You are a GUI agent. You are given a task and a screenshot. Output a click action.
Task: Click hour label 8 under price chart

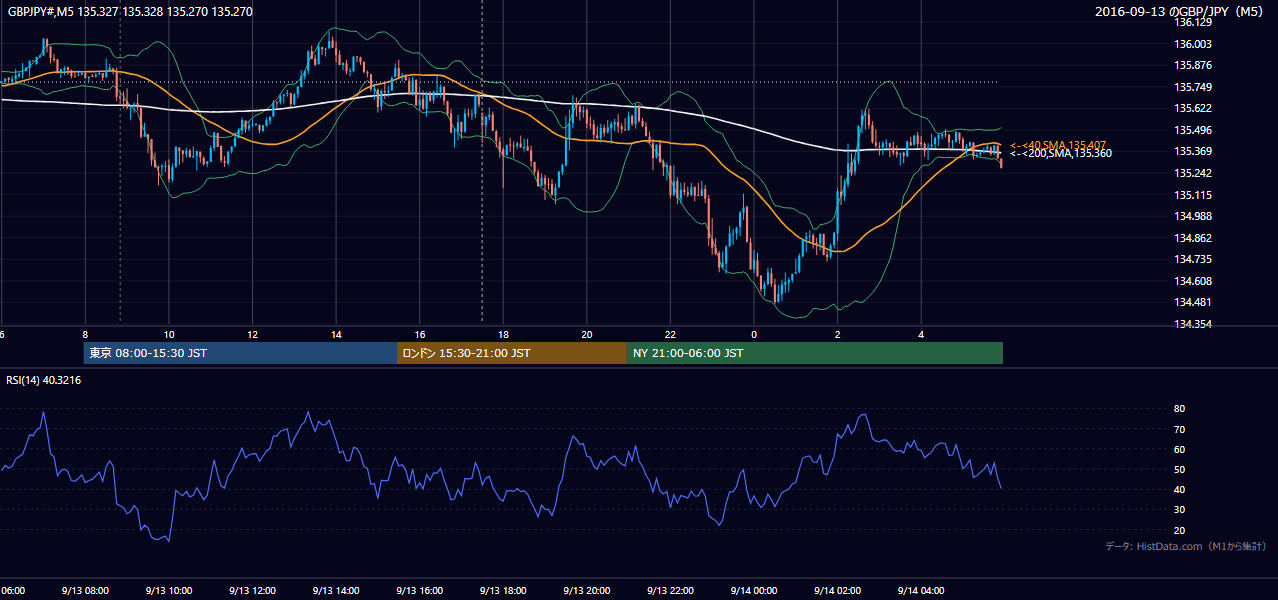tap(85, 335)
